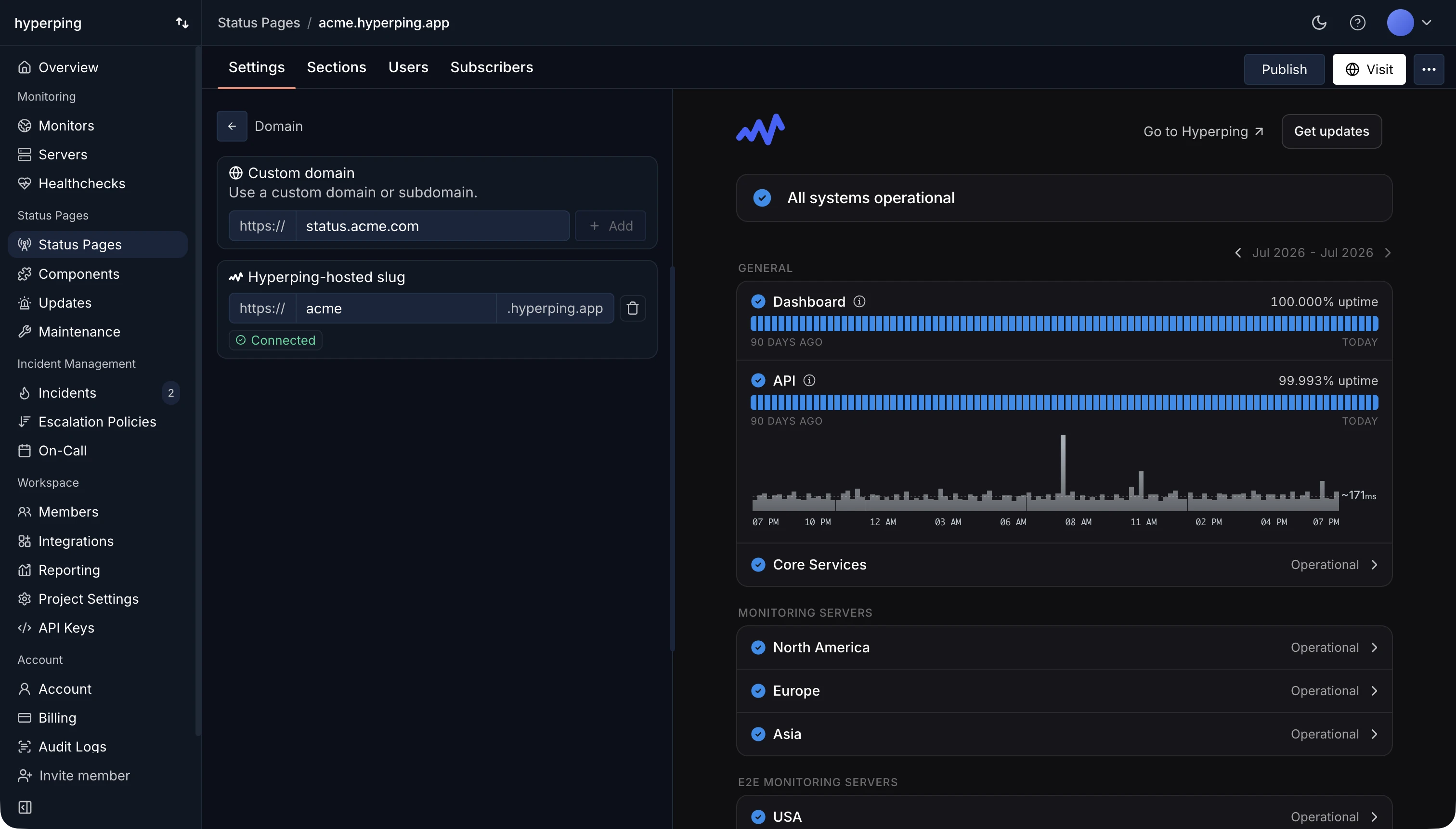Toggle dark mode moon icon

pyautogui.click(x=1319, y=23)
